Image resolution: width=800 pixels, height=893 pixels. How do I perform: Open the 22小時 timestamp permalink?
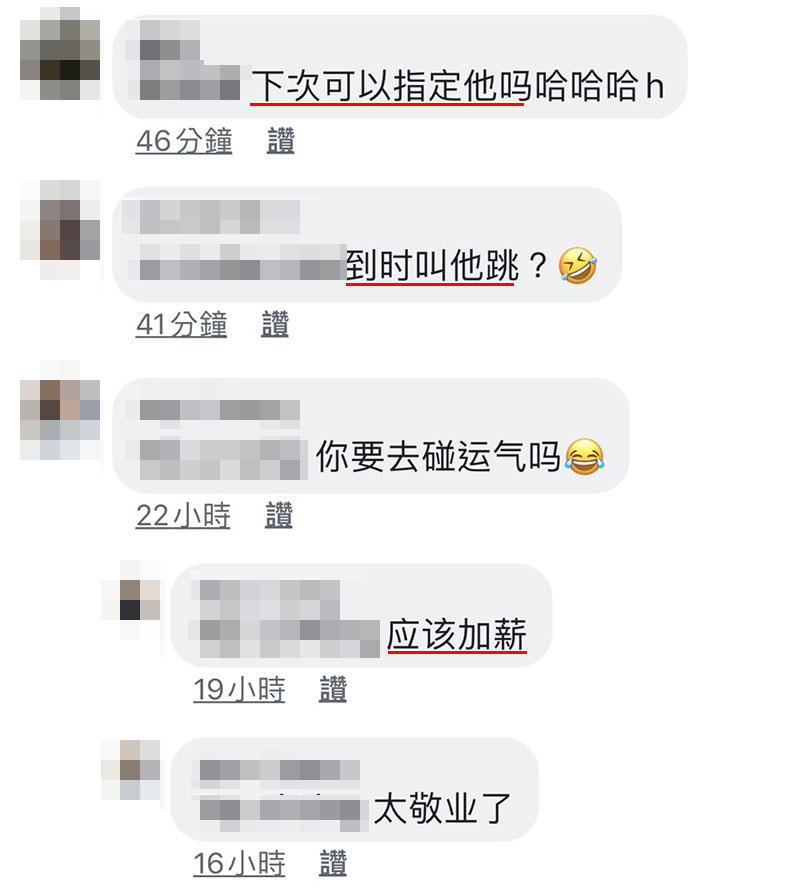(x=183, y=515)
